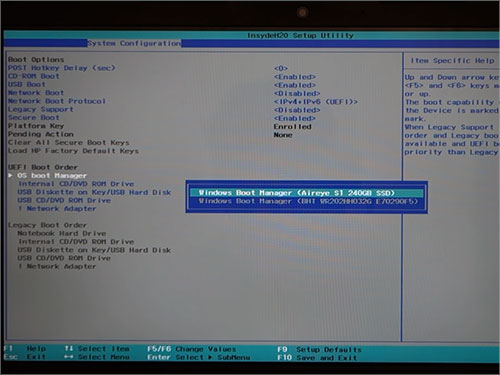This screenshot has width=500, height=375.
Task: Click the Pending Action None value
Action: [x=283, y=135]
